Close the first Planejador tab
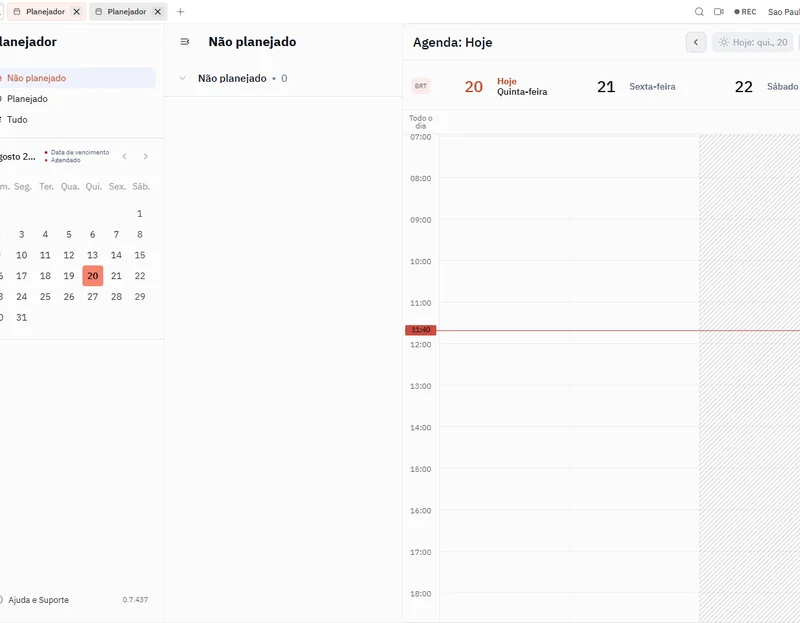Image resolution: width=800 pixels, height=623 pixels. 77,12
